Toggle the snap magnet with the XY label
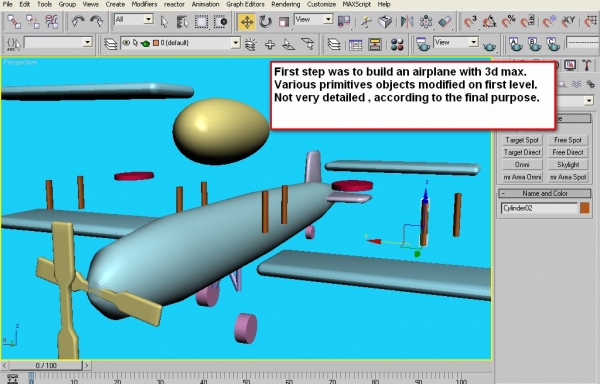Viewport: 600px width, 384px height. point(568,22)
